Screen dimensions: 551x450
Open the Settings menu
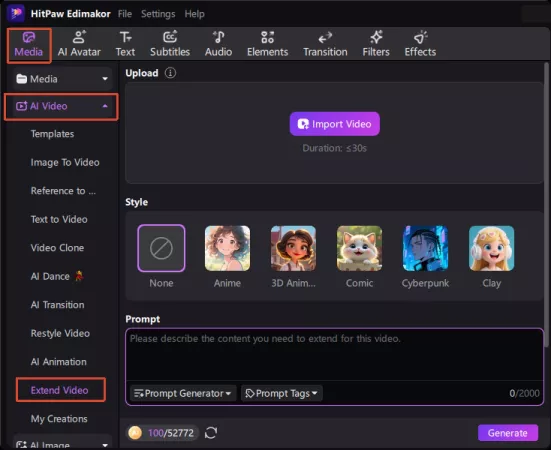tap(158, 14)
